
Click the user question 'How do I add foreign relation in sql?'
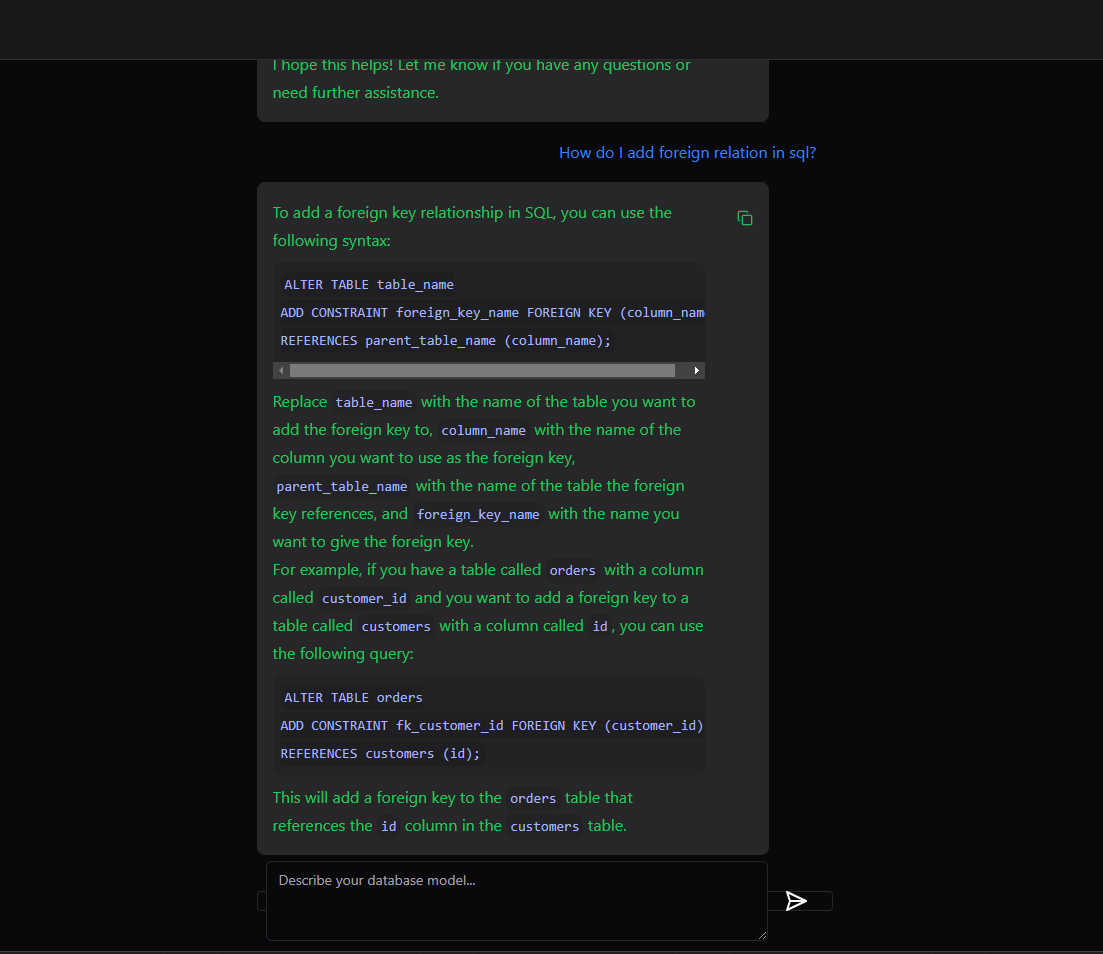[x=687, y=153]
